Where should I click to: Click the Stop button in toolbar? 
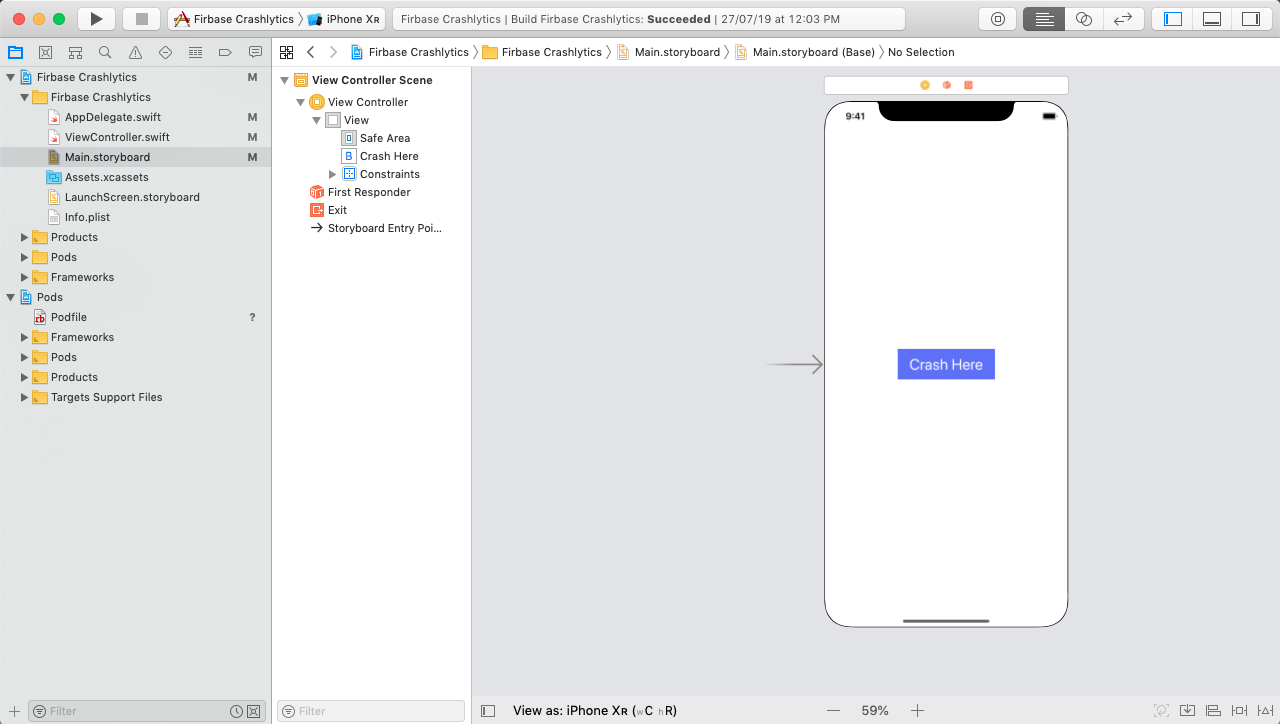click(x=141, y=19)
